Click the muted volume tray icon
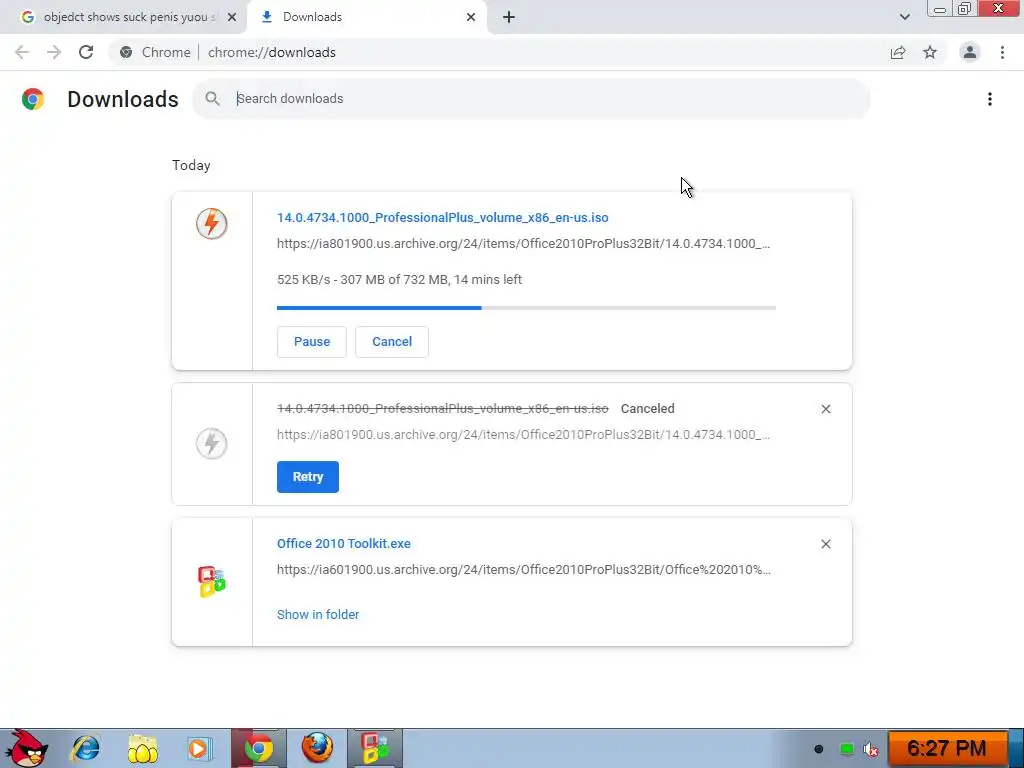The width and height of the screenshot is (1024, 768). click(871, 749)
